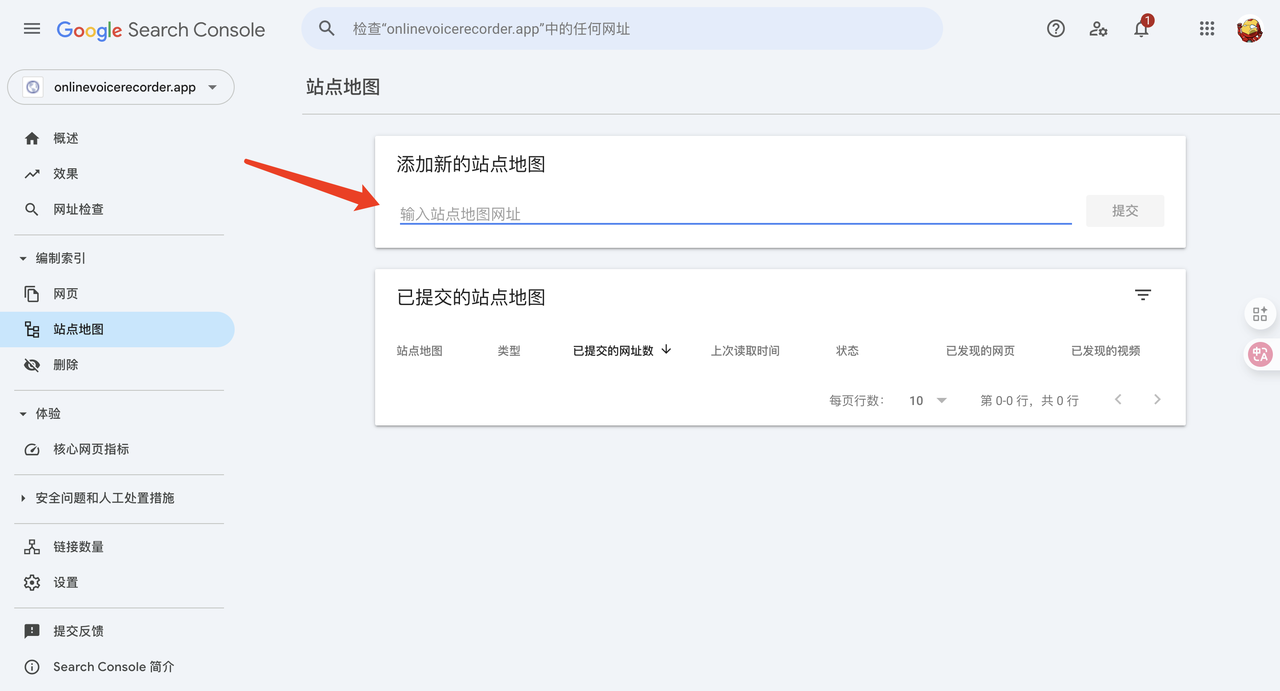1280x691 pixels.
Task: Go to 概述 in the sidebar
Action: click(66, 138)
